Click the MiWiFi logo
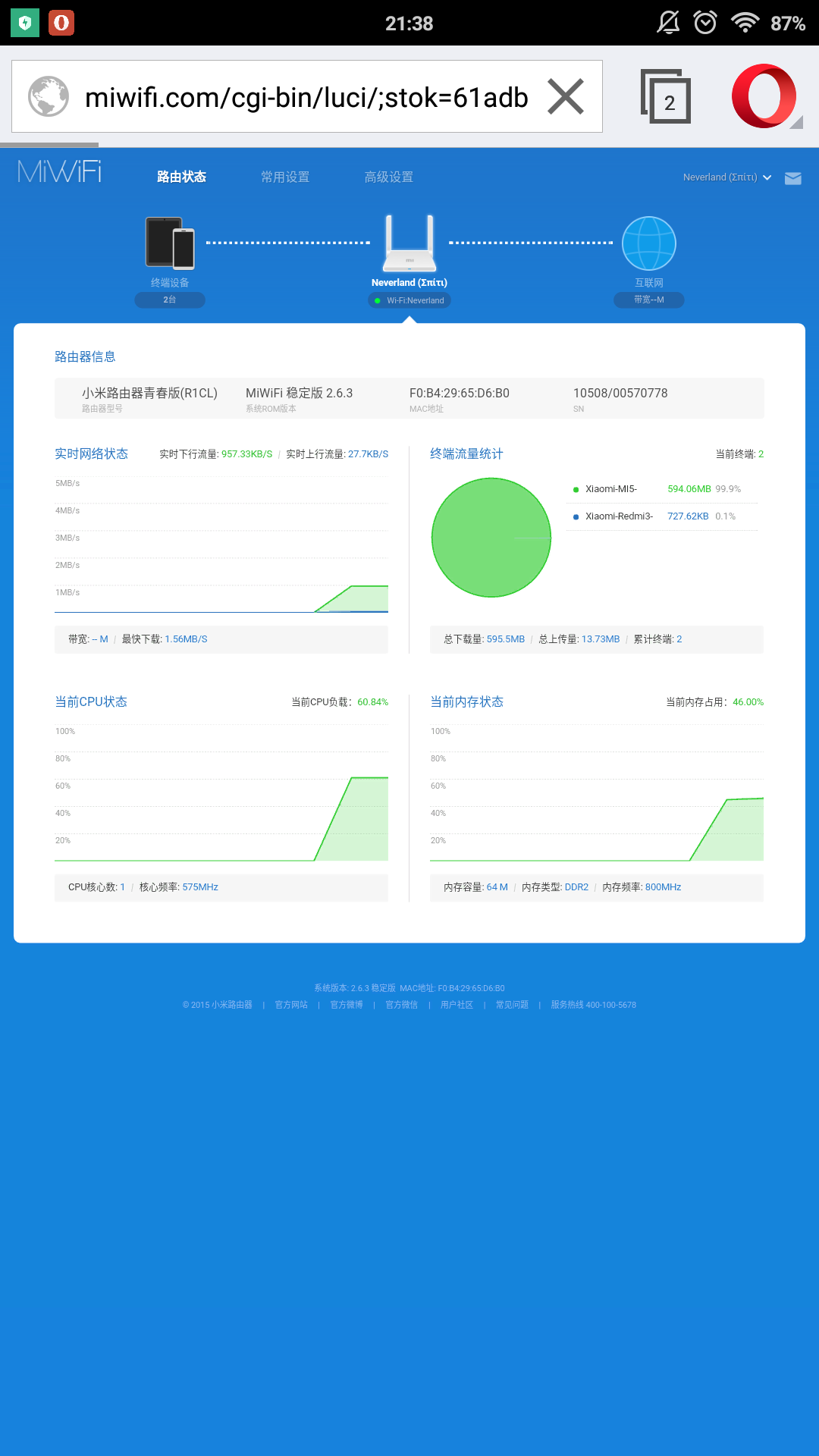Screen dimensions: 819x1456 pyautogui.click(x=60, y=171)
